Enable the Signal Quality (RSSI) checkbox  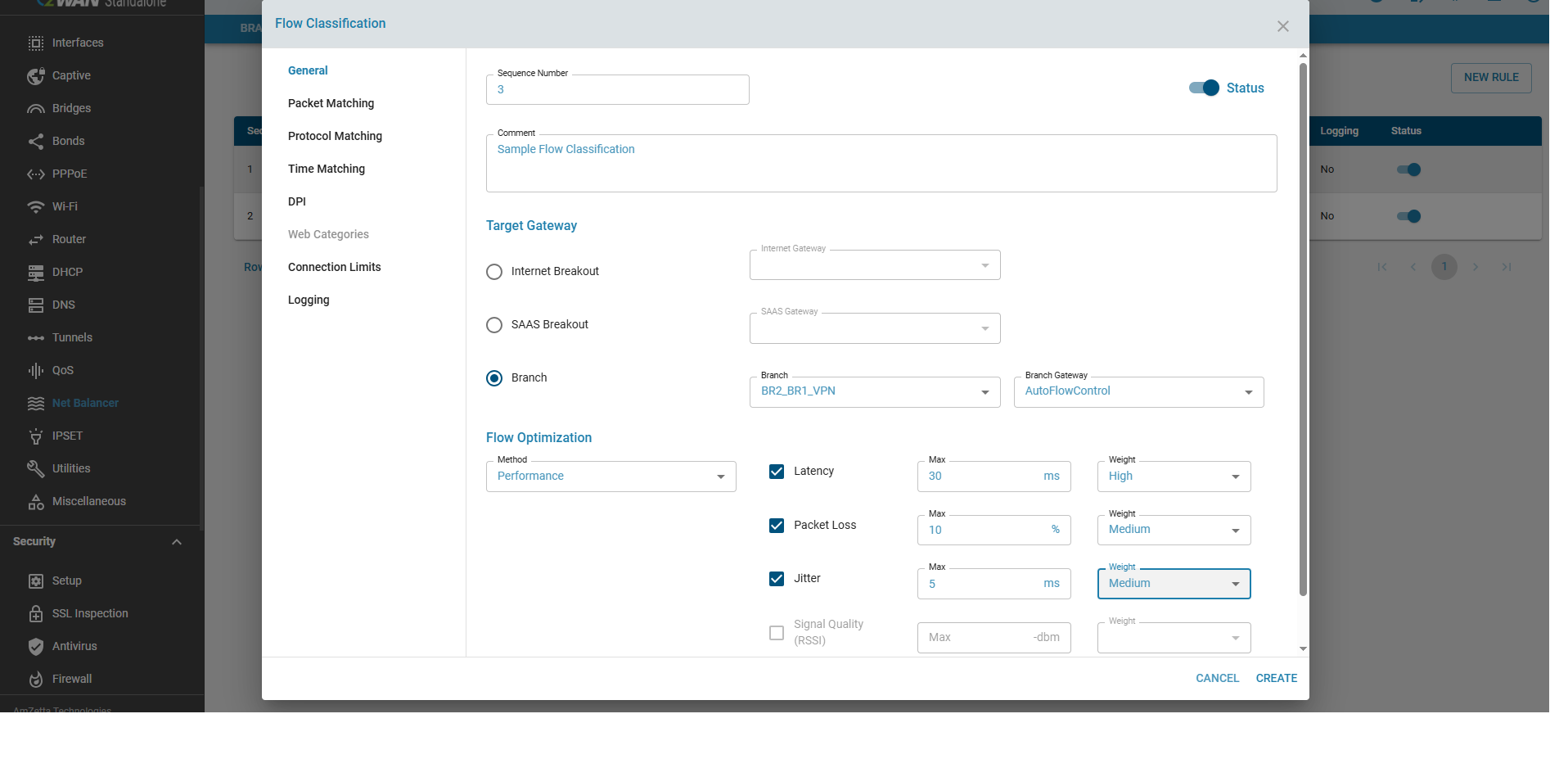click(777, 633)
